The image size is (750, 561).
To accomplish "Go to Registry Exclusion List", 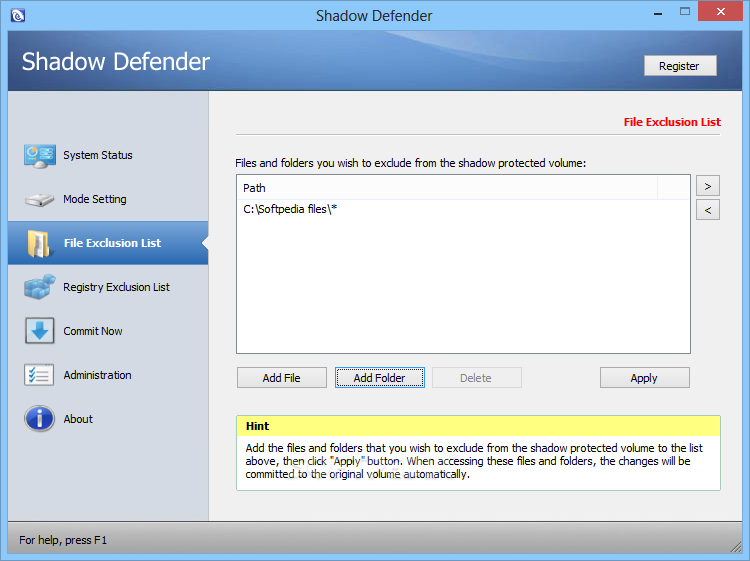I will (x=116, y=287).
